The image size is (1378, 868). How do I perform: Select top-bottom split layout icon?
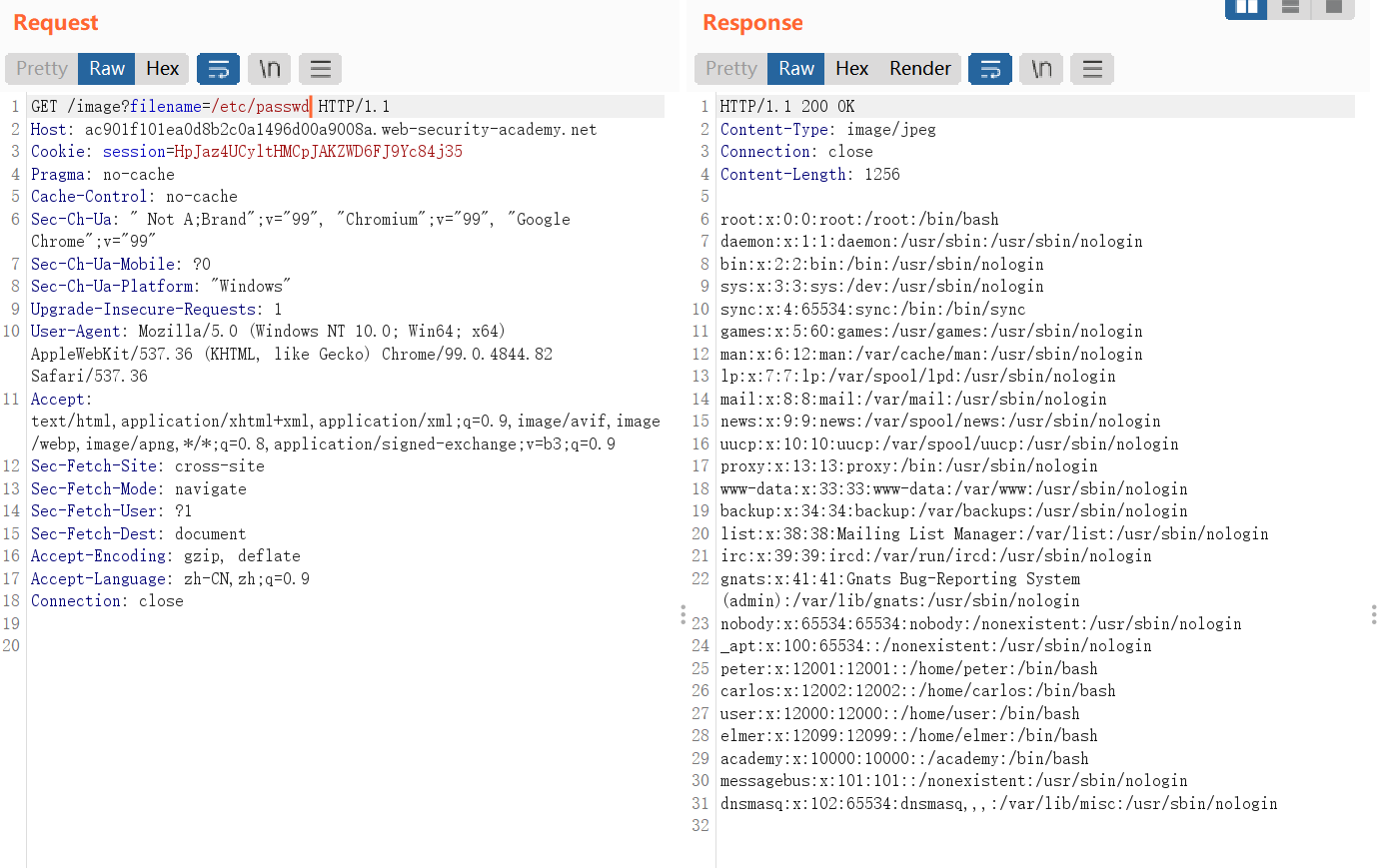(1290, 8)
